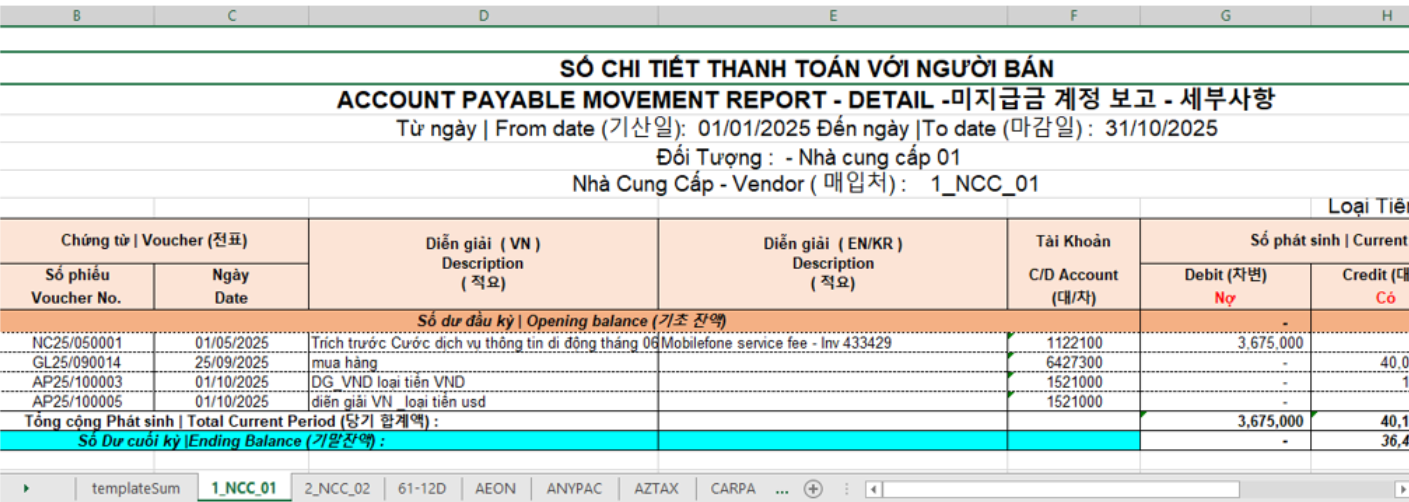The width and height of the screenshot is (1409, 502).
Task: Go to the AEON sheet tab
Action: (x=496, y=489)
